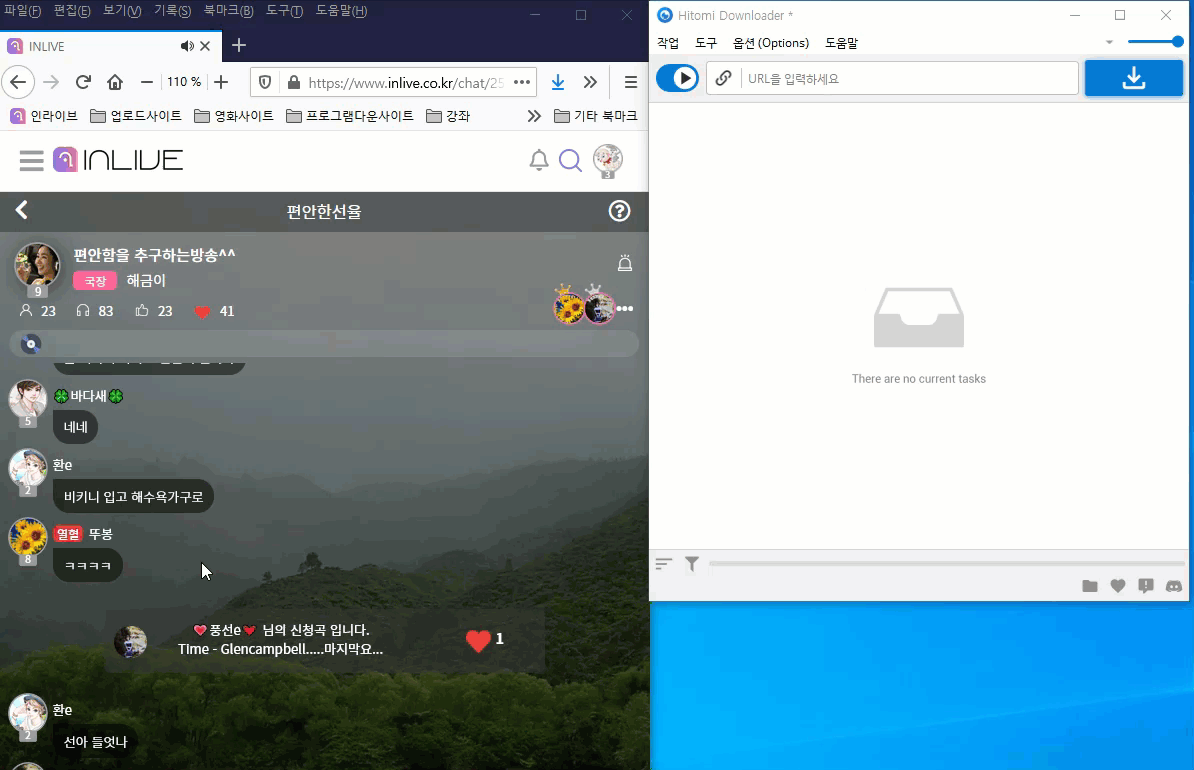Viewport: 1194px width, 770px height.
Task: Click the INLIVE logo
Action: (118, 159)
